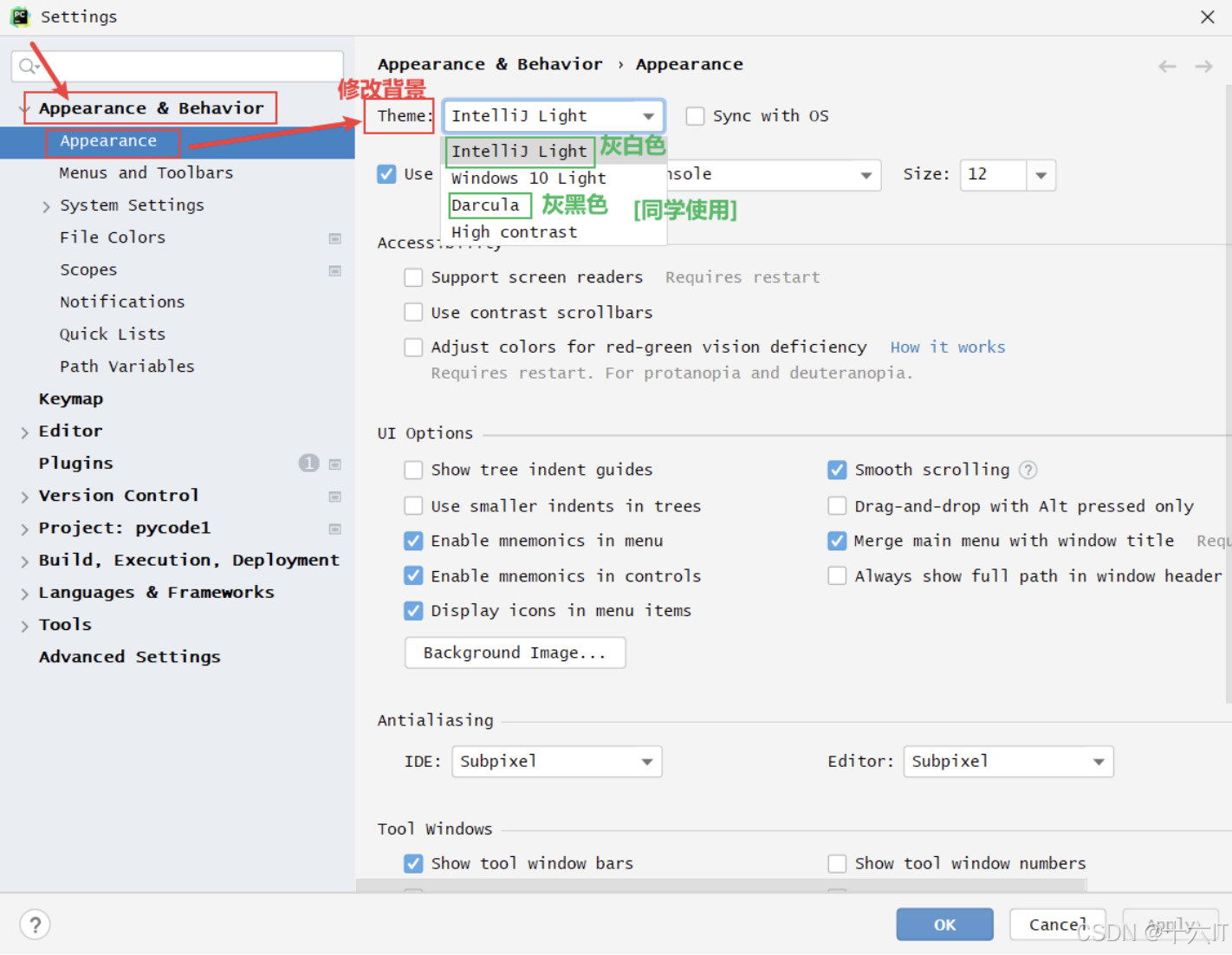This screenshot has height=955, width=1232.
Task: Enable Show tree indent guides
Action: tap(413, 470)
